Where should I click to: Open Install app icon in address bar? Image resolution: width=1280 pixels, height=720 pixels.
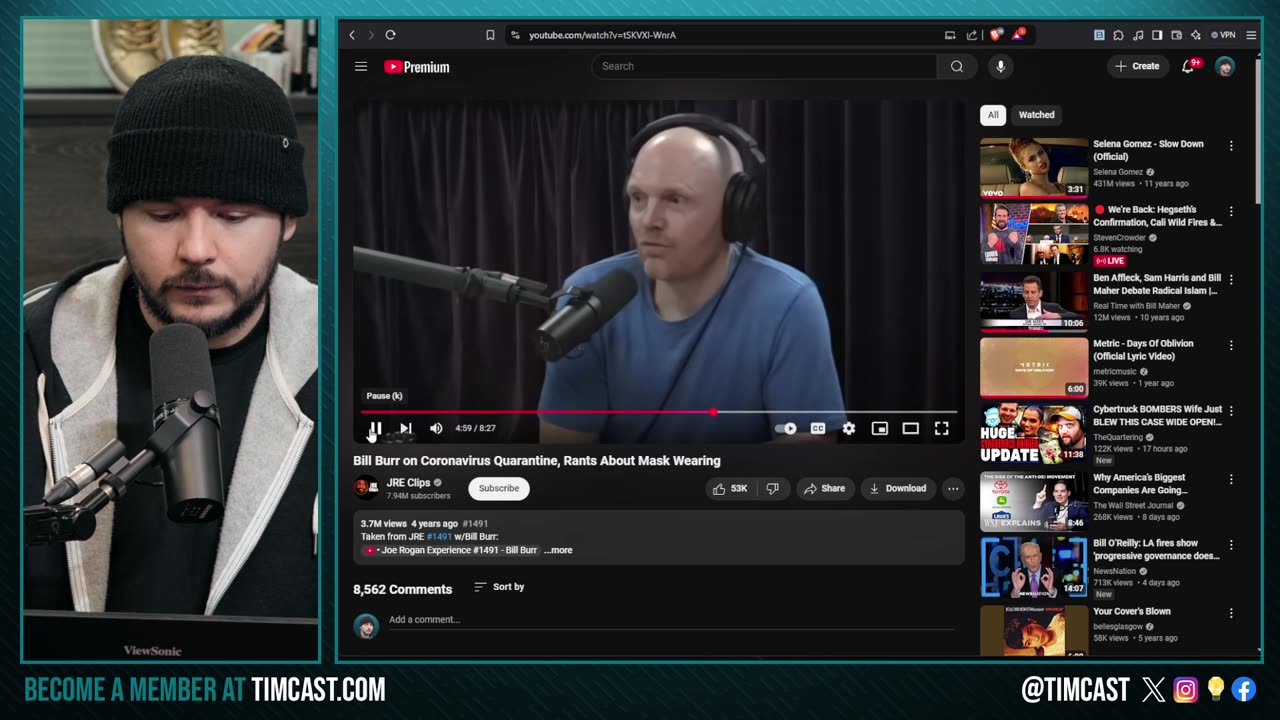(x=950, y=35)
